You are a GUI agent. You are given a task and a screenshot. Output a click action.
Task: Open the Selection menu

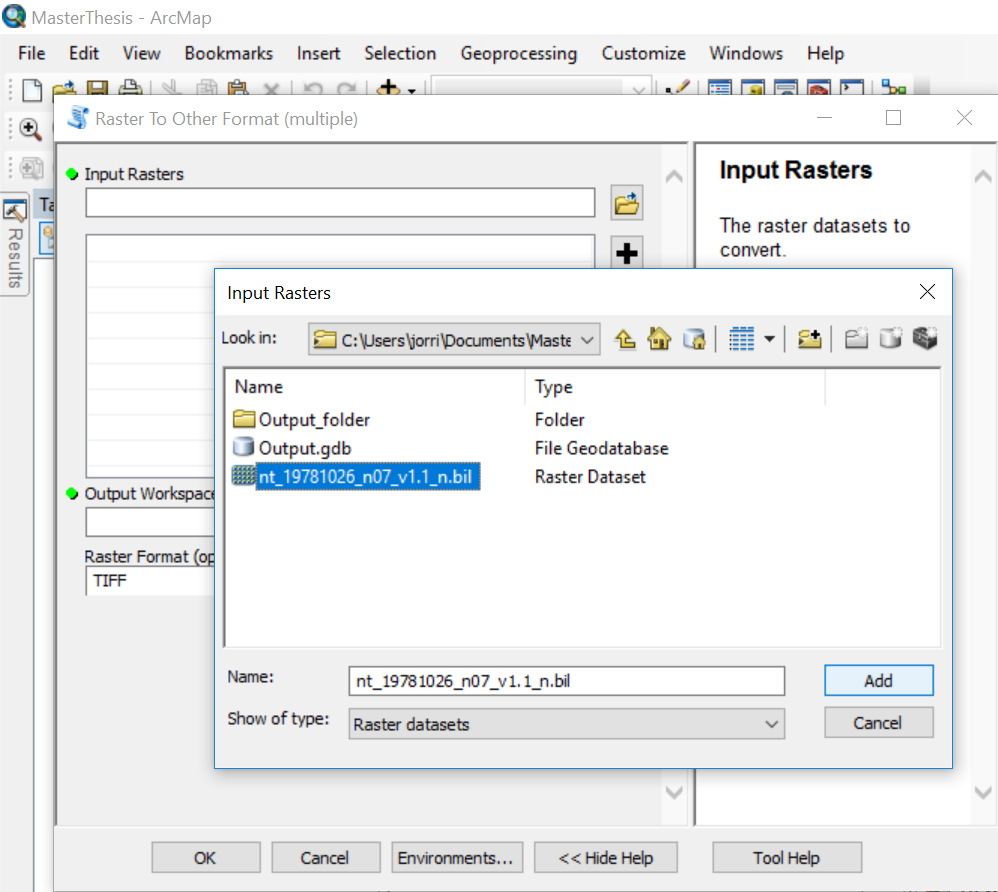[x=400, y=53]
